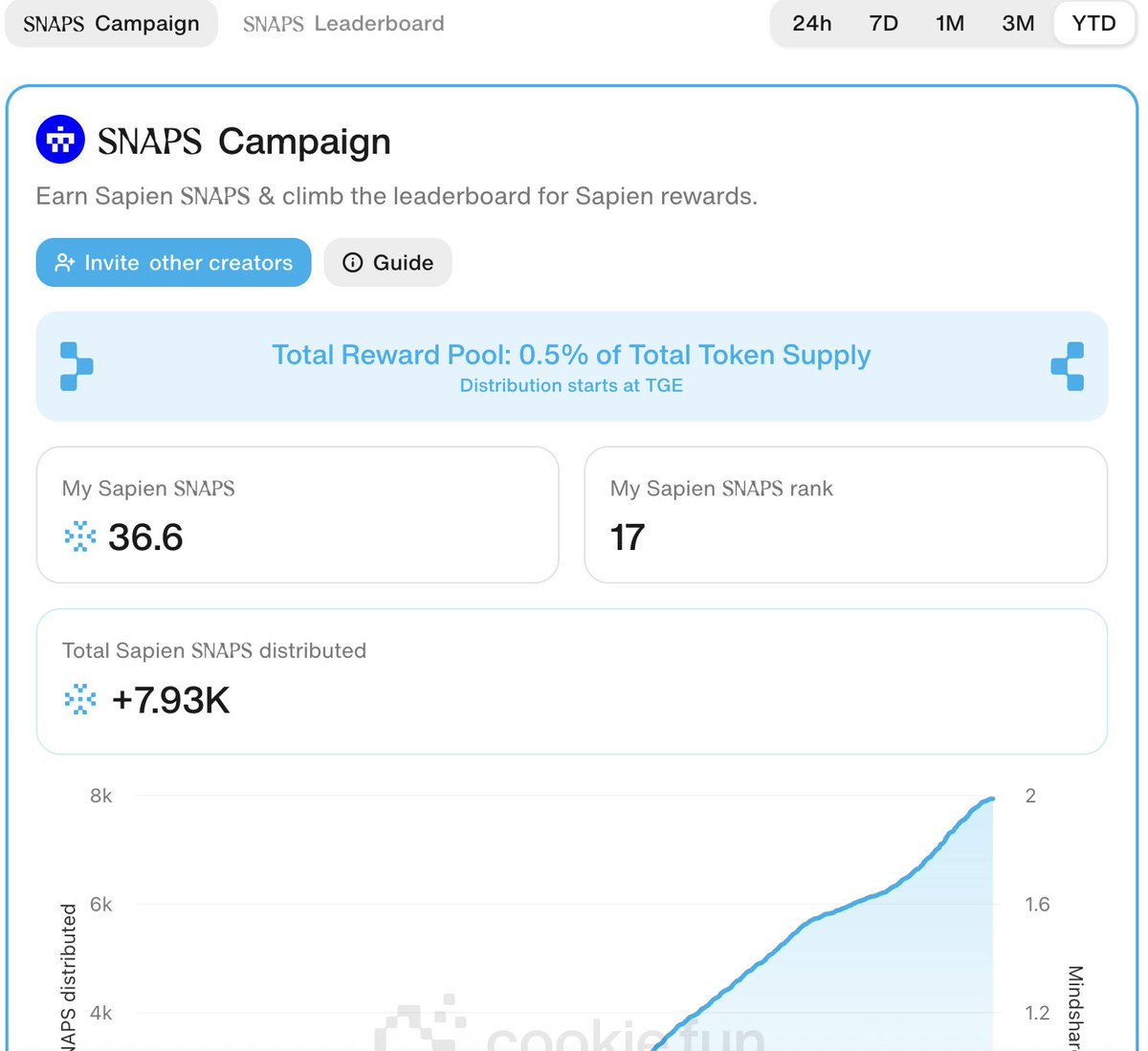The height and width of the screenshot is (1051, 1148).
Task: Select the 1M time range
Action: pos(950,24)
